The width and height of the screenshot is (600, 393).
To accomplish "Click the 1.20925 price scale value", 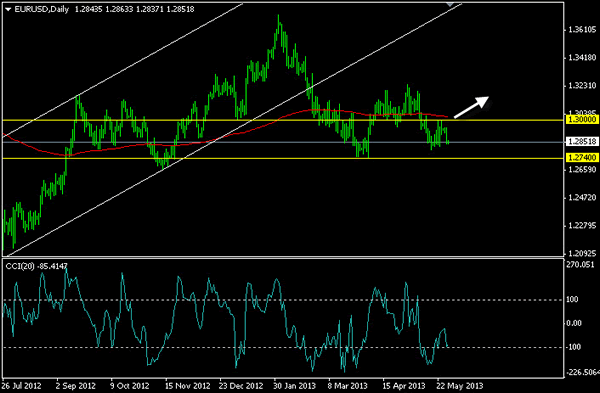I will pos(582,253).
